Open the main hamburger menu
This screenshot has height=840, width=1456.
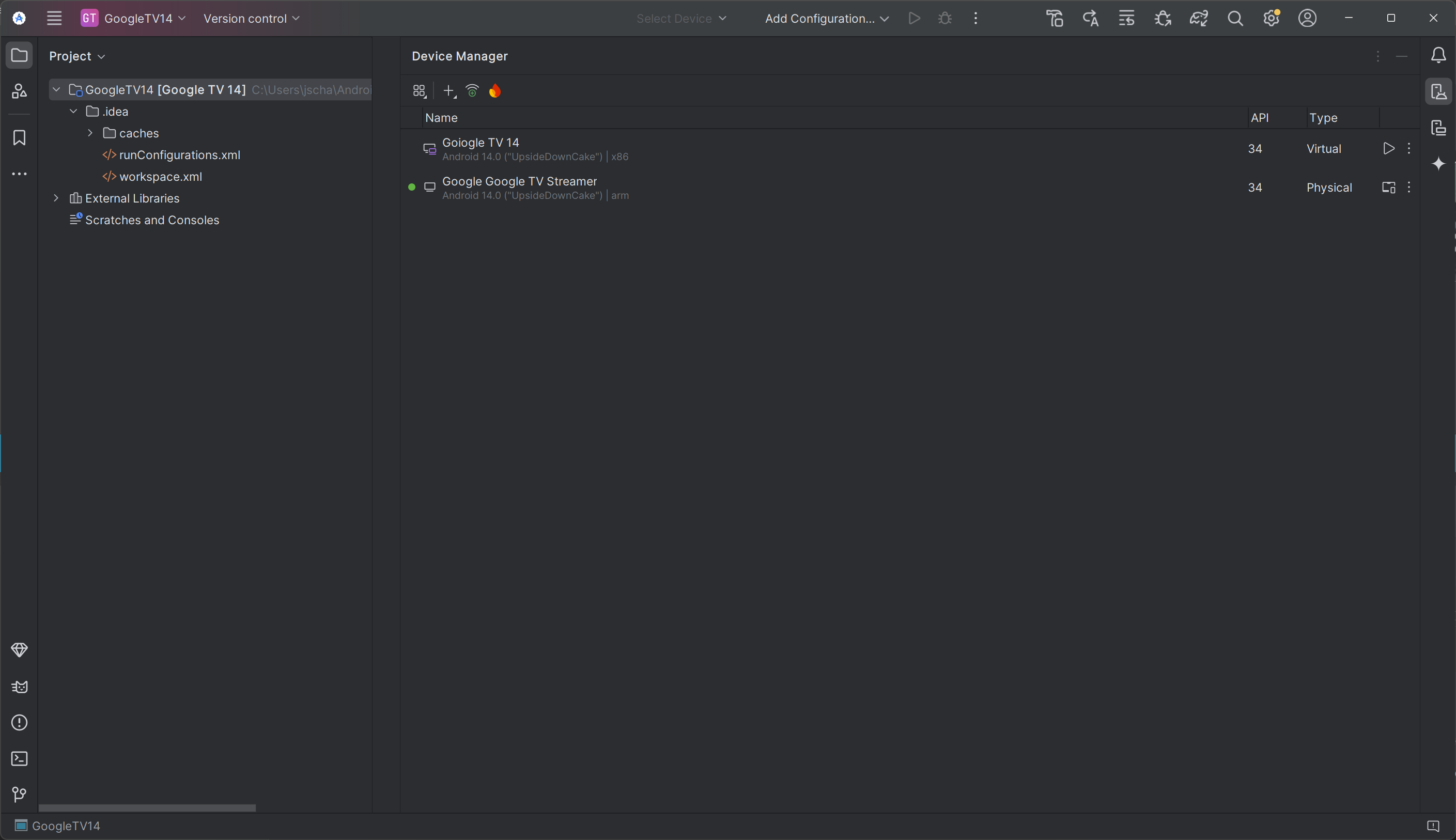click(54, 19)
